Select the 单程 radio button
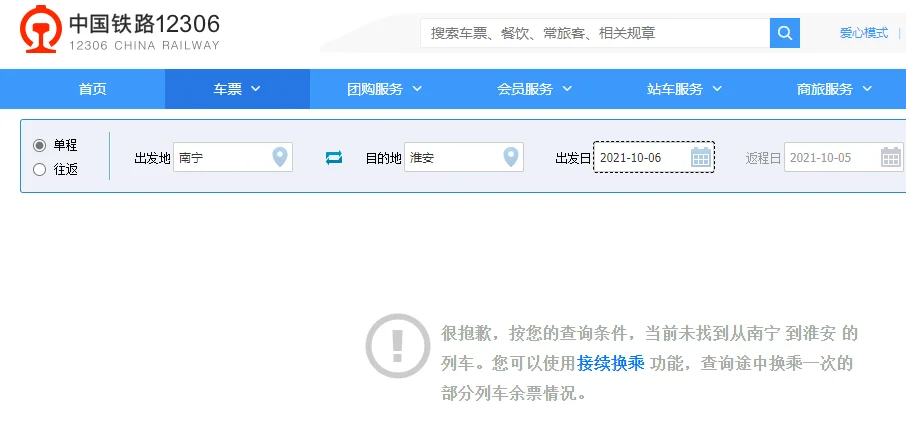 click(x=39, y=145)
